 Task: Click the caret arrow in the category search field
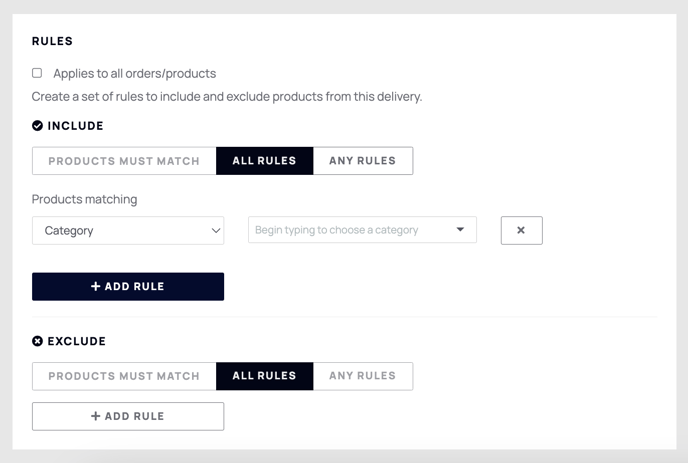[460, 230]
